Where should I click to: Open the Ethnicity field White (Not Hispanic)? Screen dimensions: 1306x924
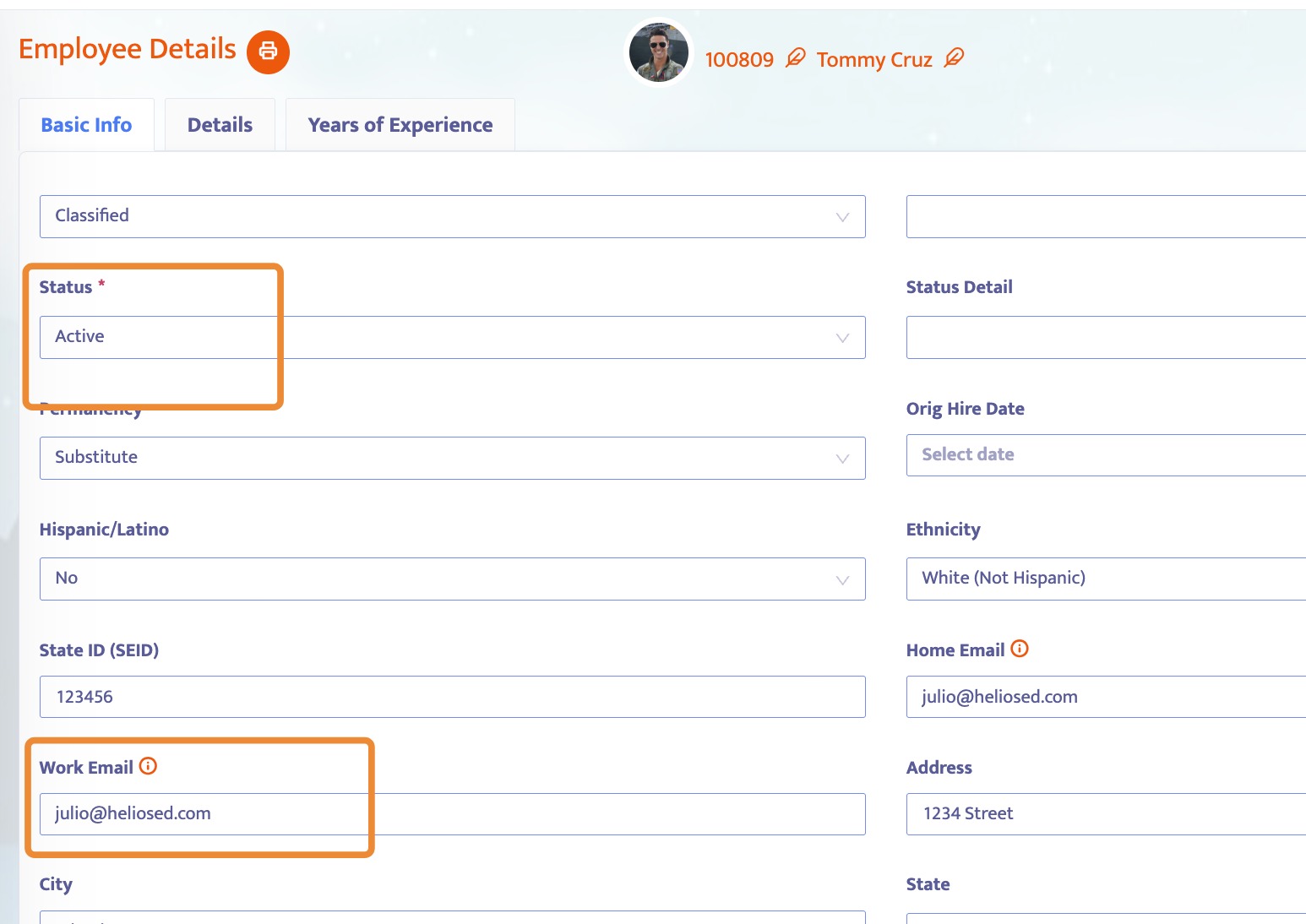1106,579
